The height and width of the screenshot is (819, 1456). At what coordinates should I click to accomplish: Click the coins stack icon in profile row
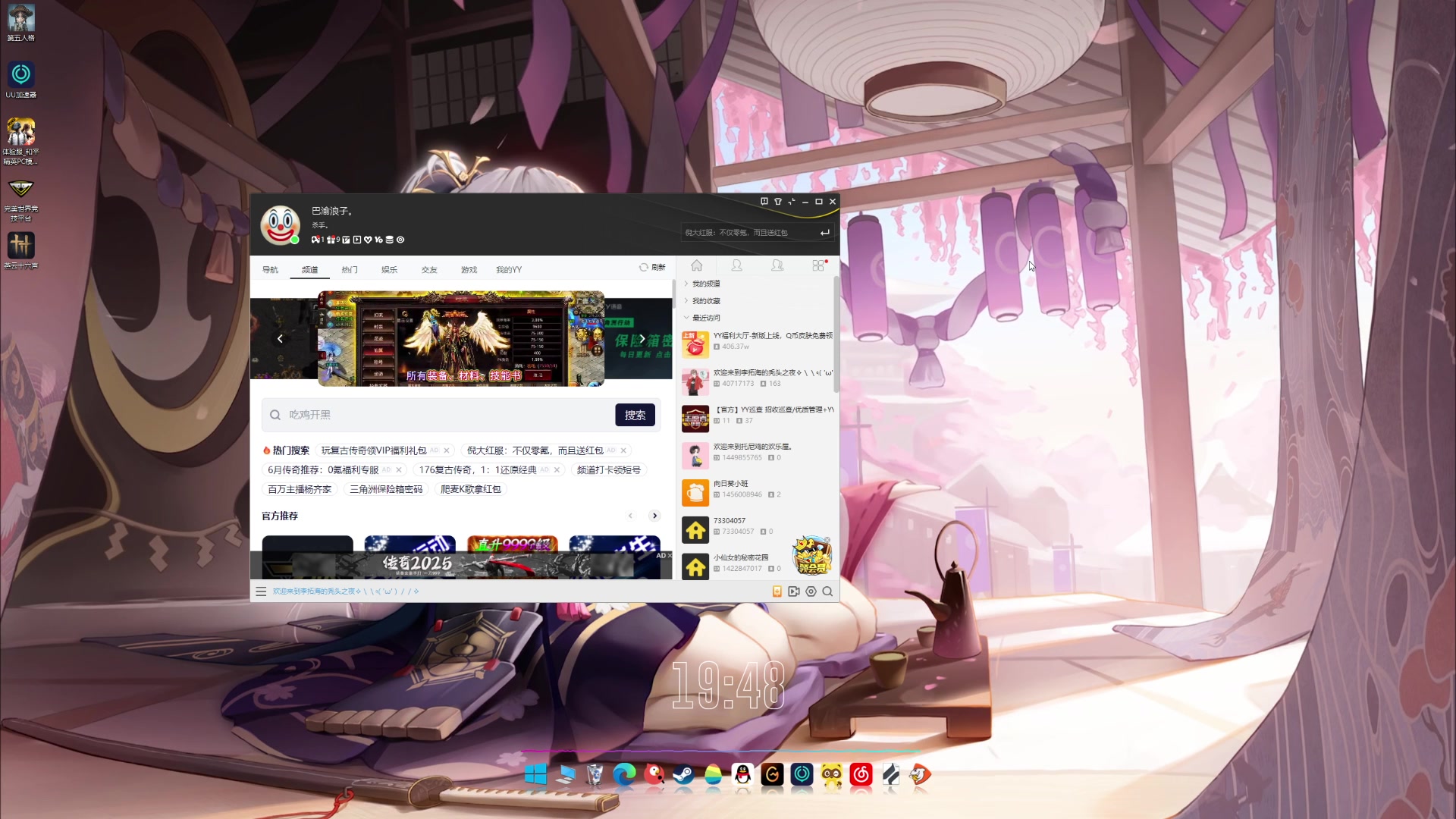[390, 240]
